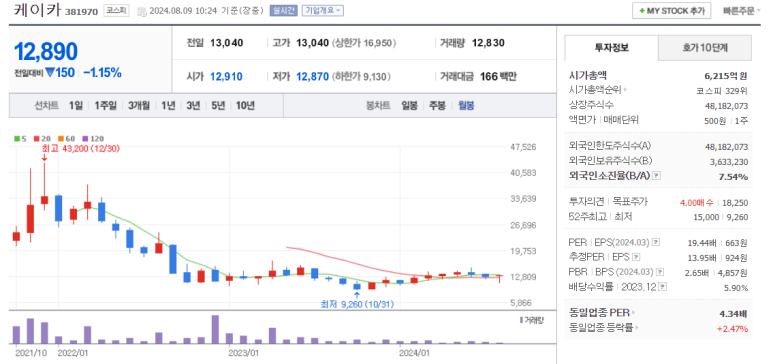Click the 시가총액 label in 투자정보
The width and height of the screenshot is (773, 364).
pos(588,75)
